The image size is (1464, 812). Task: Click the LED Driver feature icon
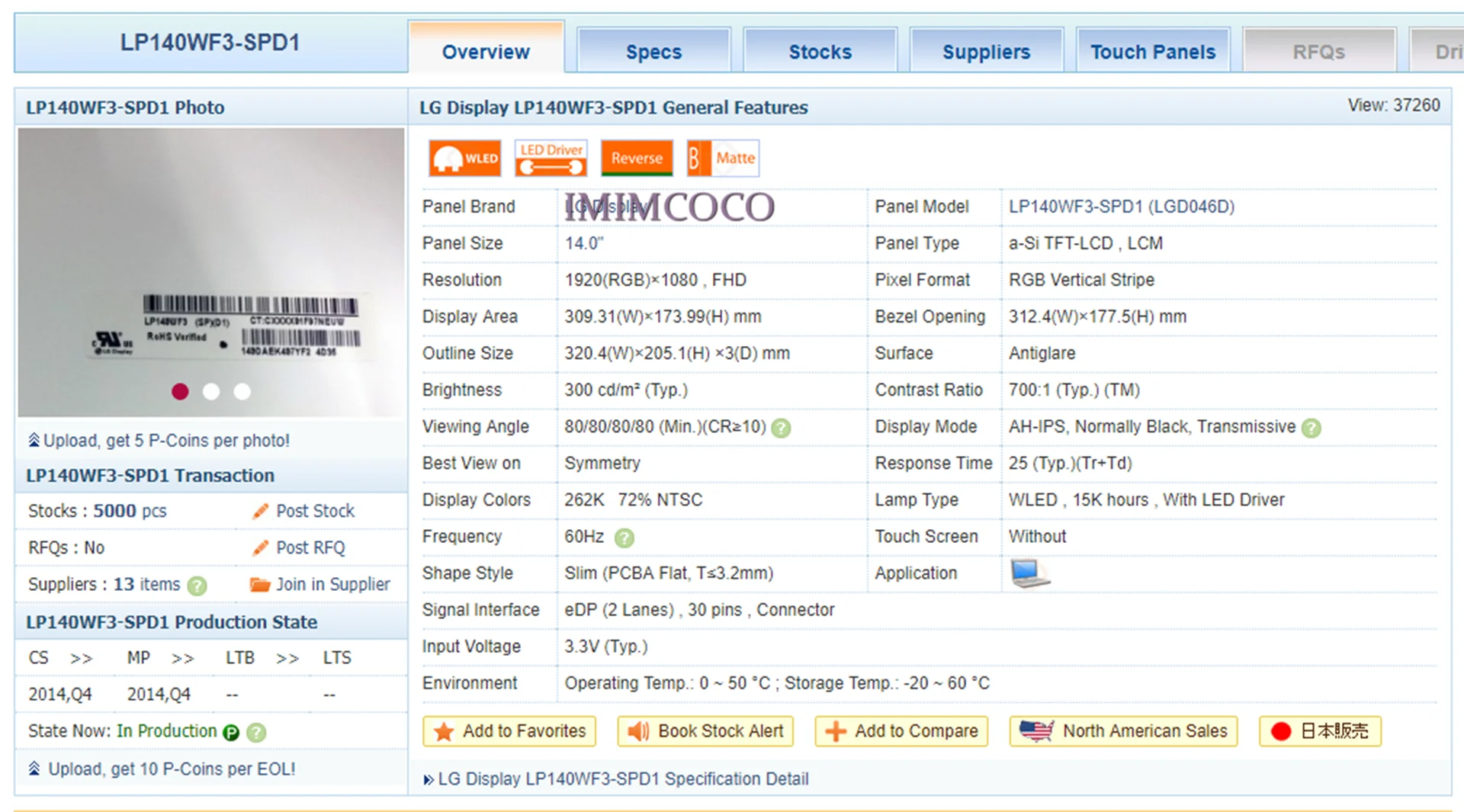(x=551, y=159)
